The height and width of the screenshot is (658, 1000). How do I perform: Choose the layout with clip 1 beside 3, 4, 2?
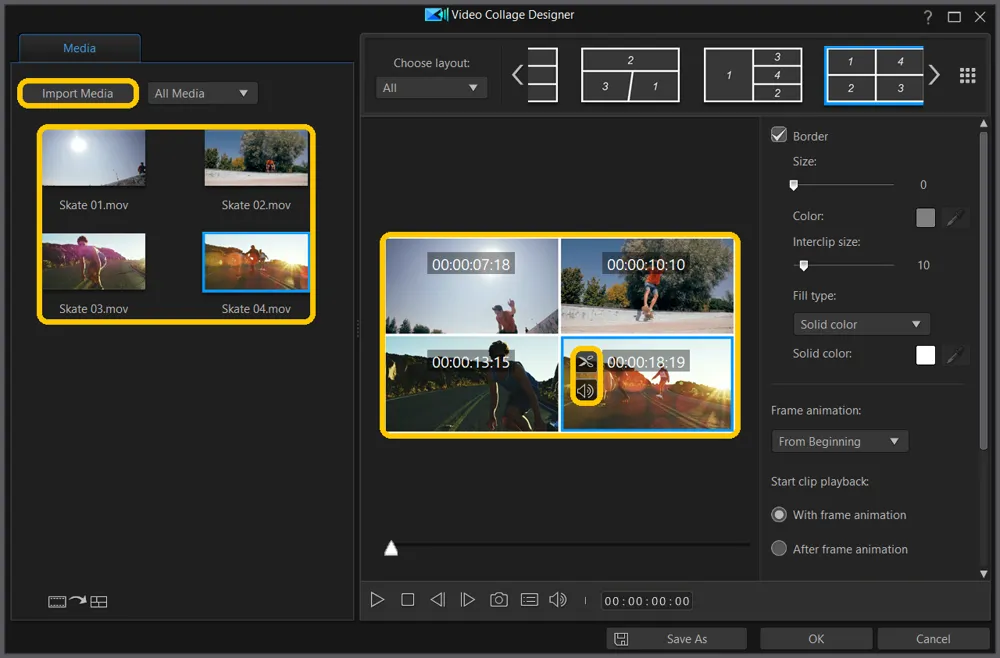[753, 75]
